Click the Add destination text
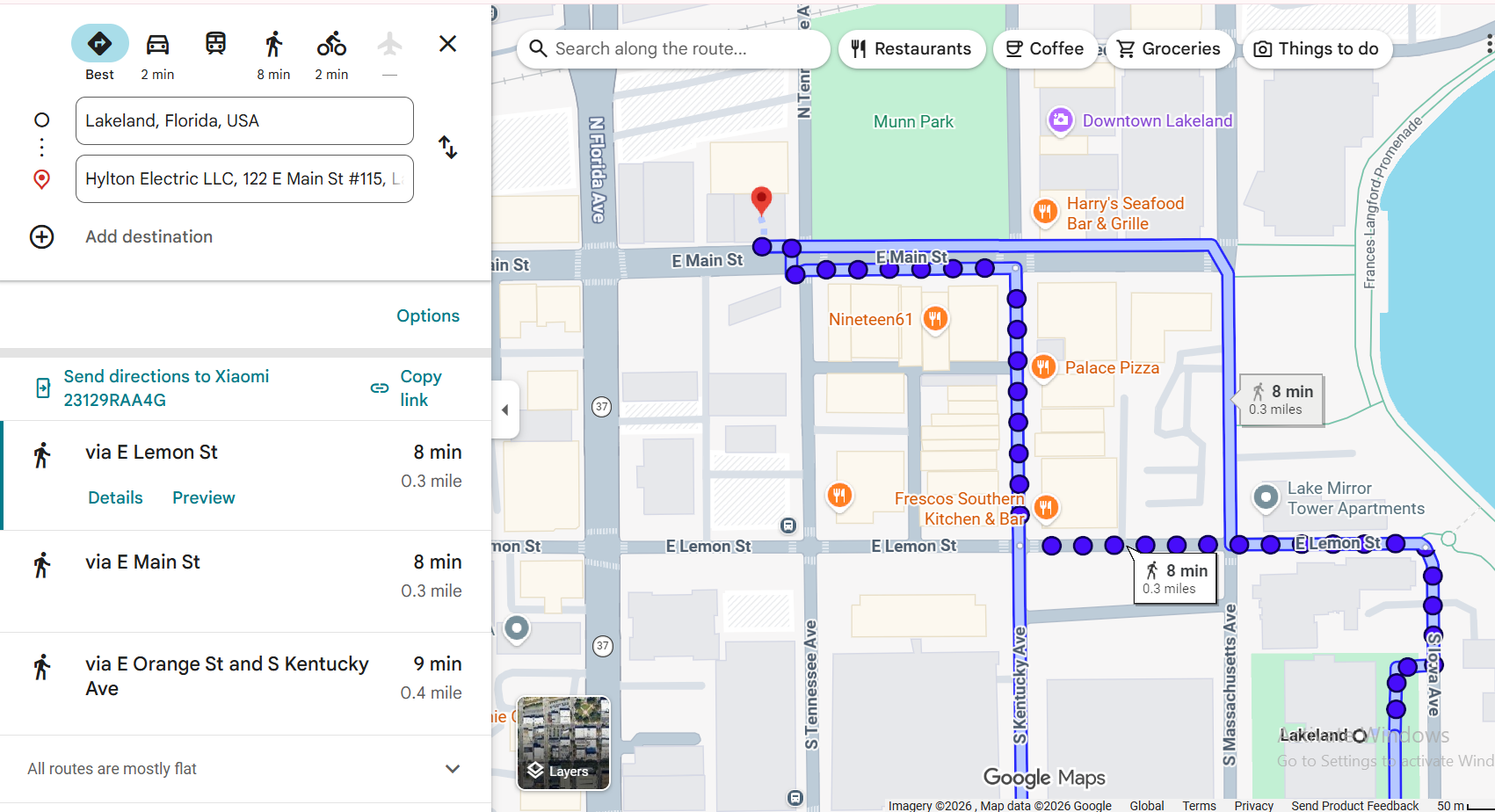This screenshot has width=1495, height=812. click(x=149, y=236)
